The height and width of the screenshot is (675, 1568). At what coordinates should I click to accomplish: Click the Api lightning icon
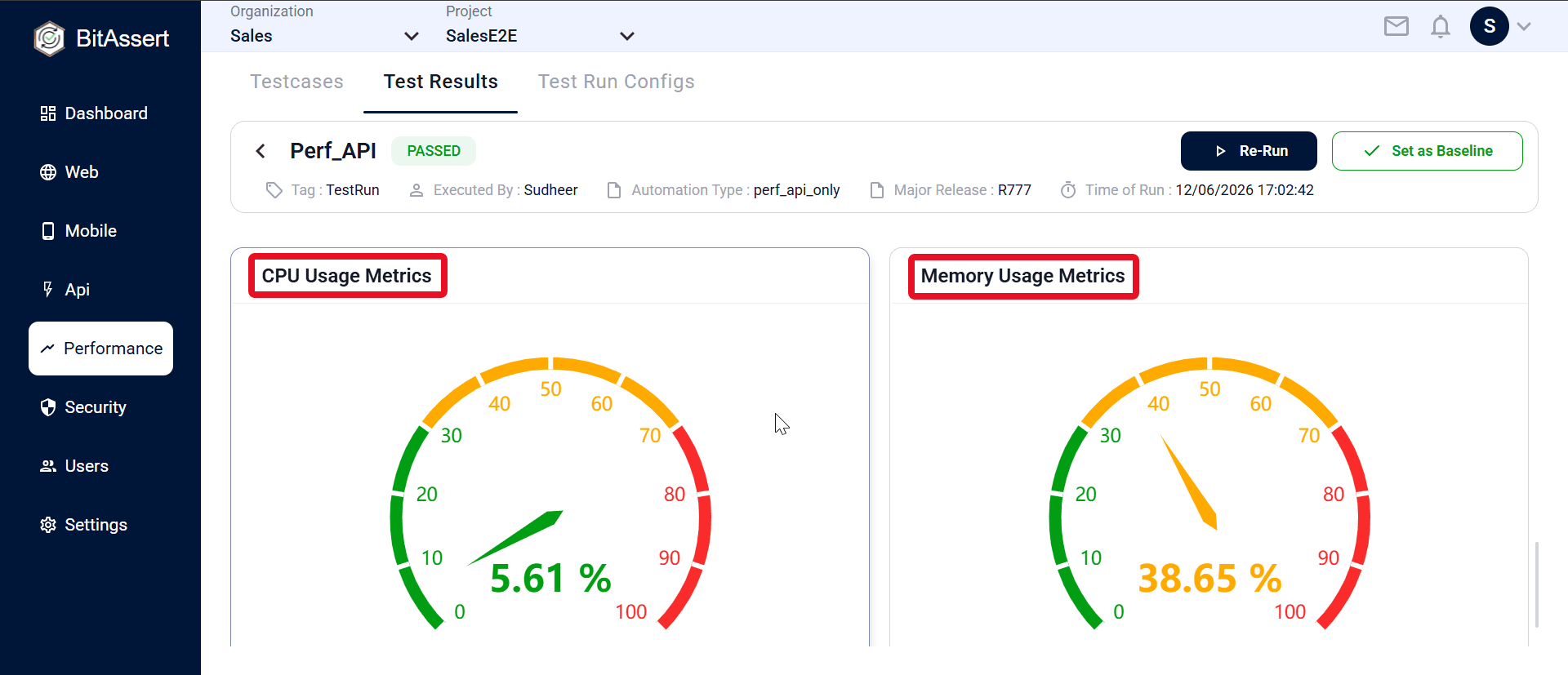pos(48,290)
